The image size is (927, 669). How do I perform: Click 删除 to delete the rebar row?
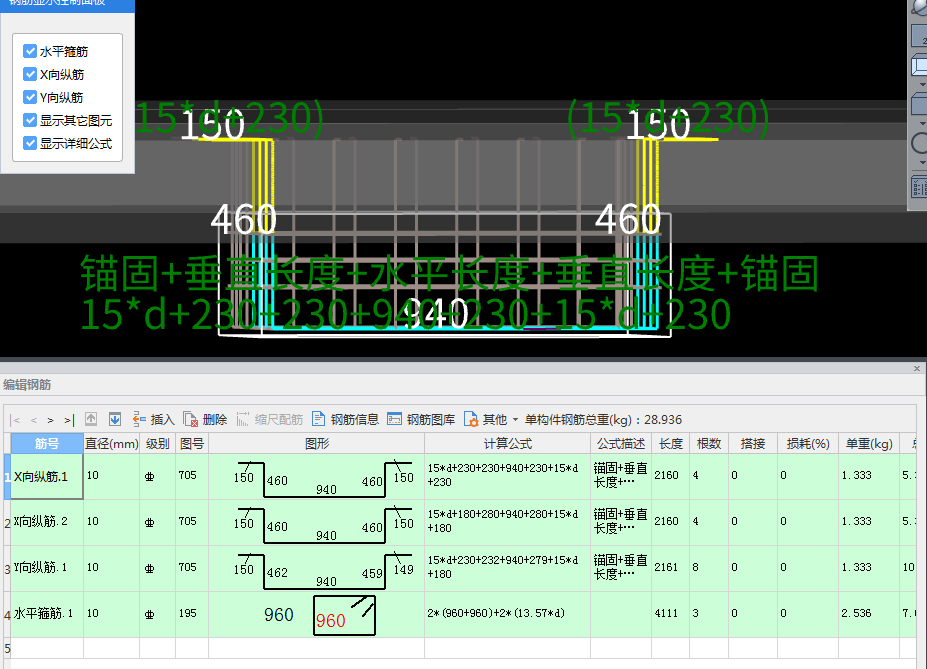205,420
